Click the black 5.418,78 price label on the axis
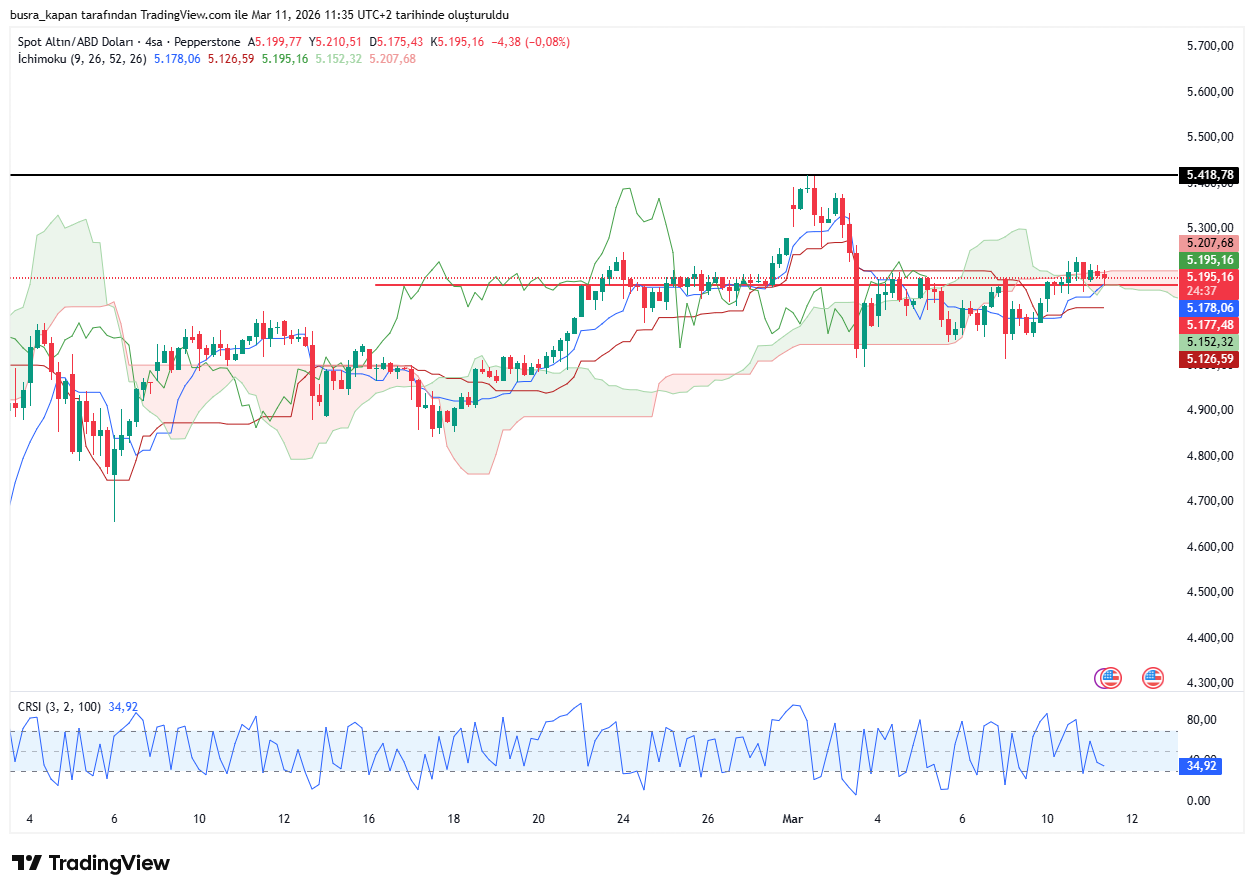Viewport: 1254px width, 893px height. click(1210, 175)
